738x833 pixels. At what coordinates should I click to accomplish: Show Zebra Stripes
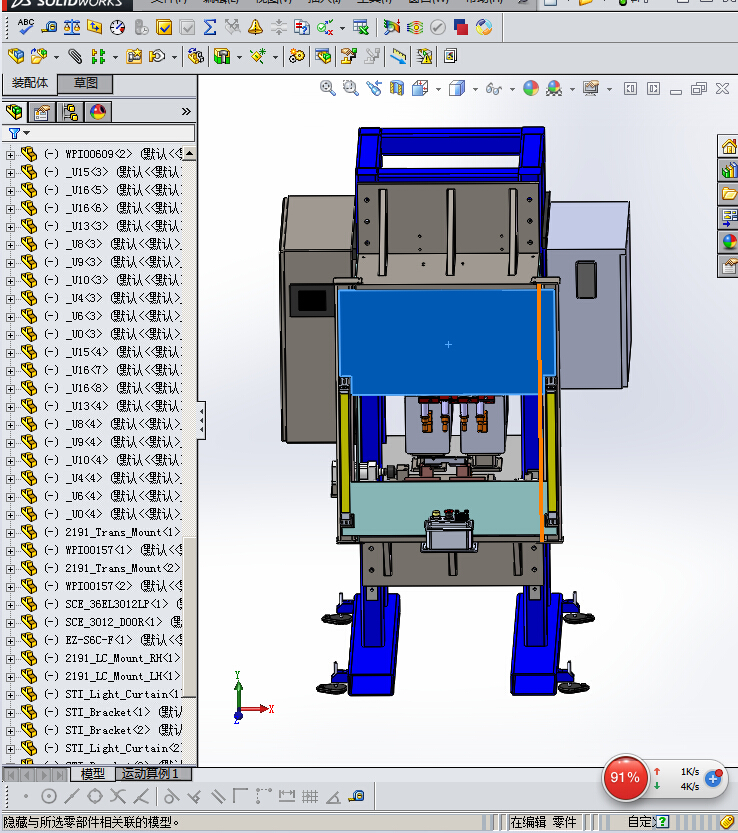[415, 27]
